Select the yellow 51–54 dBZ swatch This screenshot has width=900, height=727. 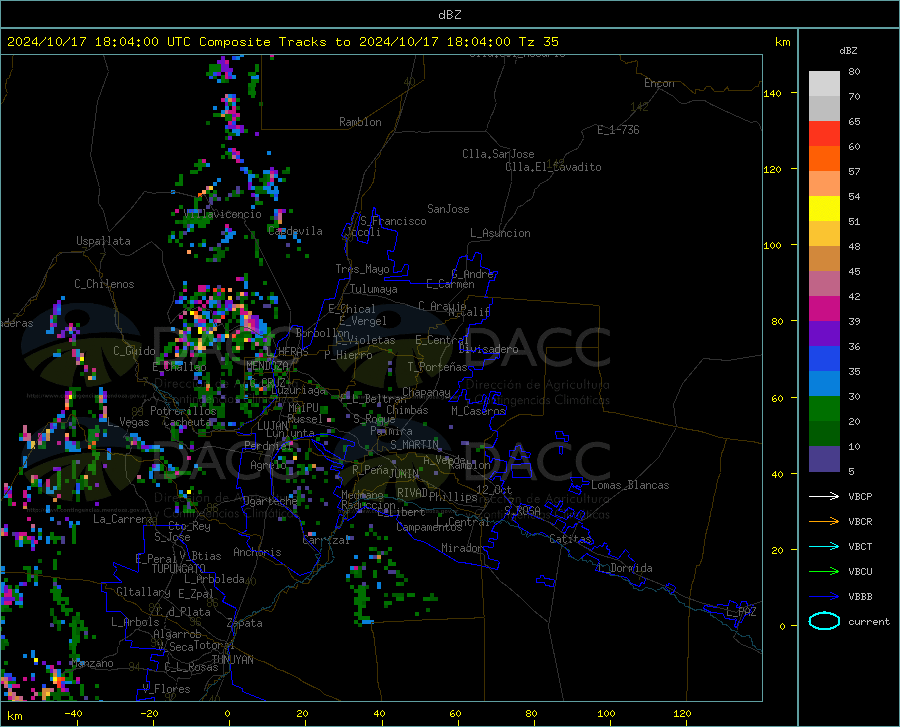(x=824, y=209)
